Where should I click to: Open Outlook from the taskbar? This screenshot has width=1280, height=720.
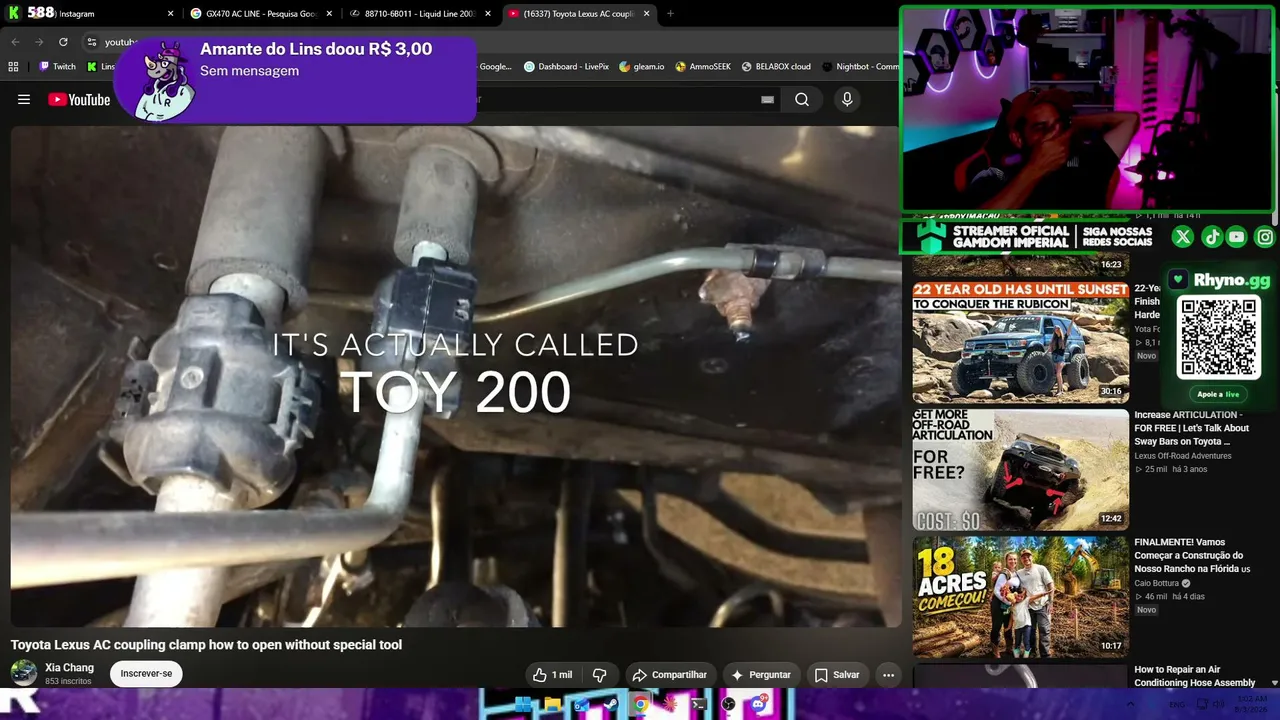pos(581,704)
